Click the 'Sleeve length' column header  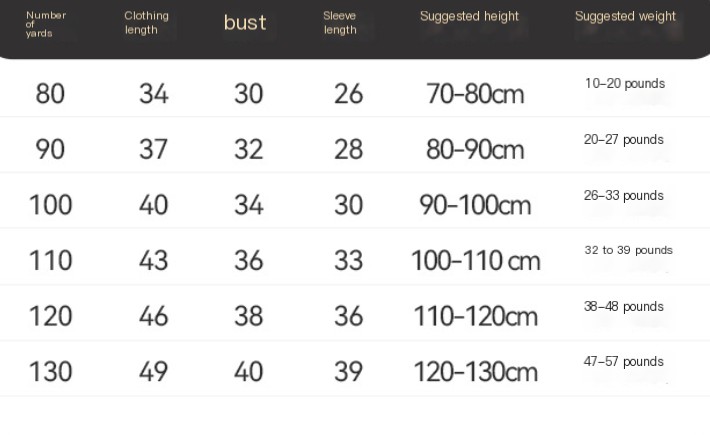tap(340, 23)
